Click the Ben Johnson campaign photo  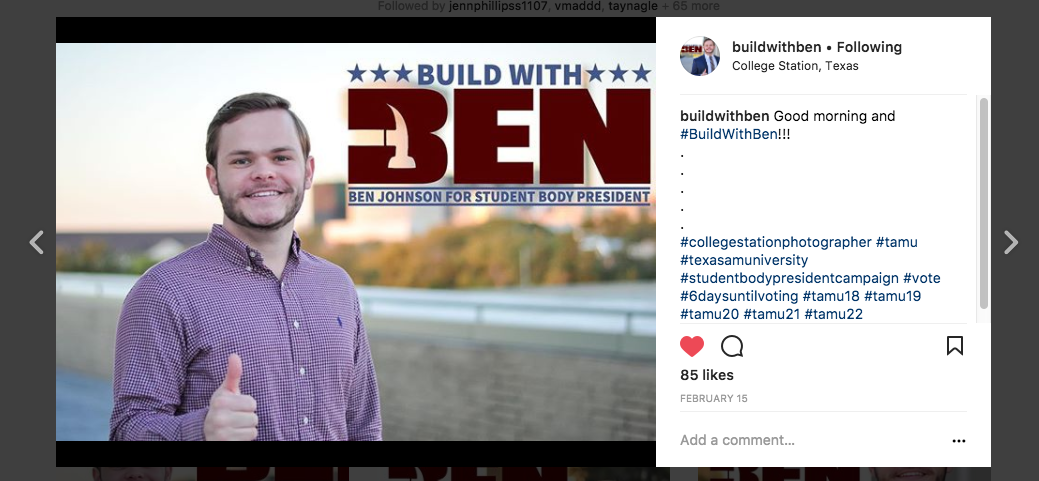tap(356, 242)
